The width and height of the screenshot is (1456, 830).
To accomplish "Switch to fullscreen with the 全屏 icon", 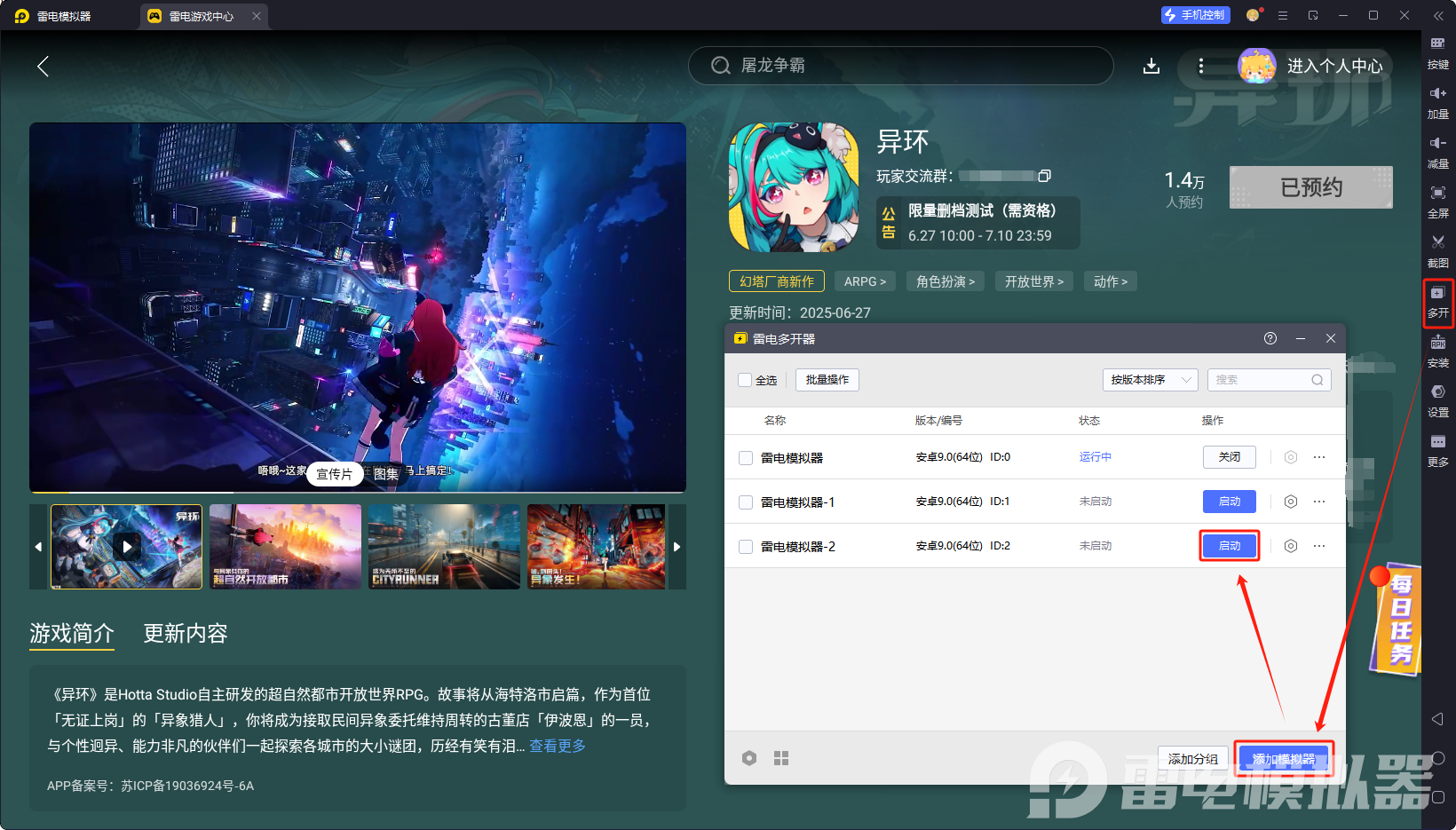I will tap(1438, 202).
